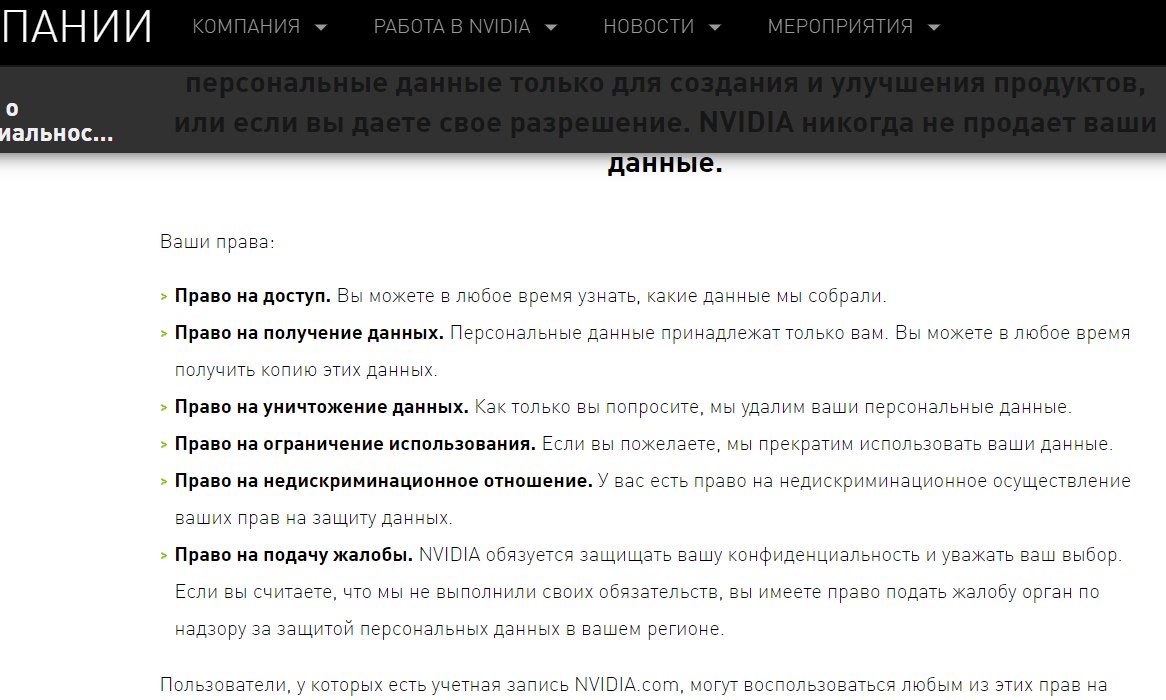Open the РАБОТА В NVIDIA menu
Screen dimensions: 1166x700
click(x=451, y=27)
